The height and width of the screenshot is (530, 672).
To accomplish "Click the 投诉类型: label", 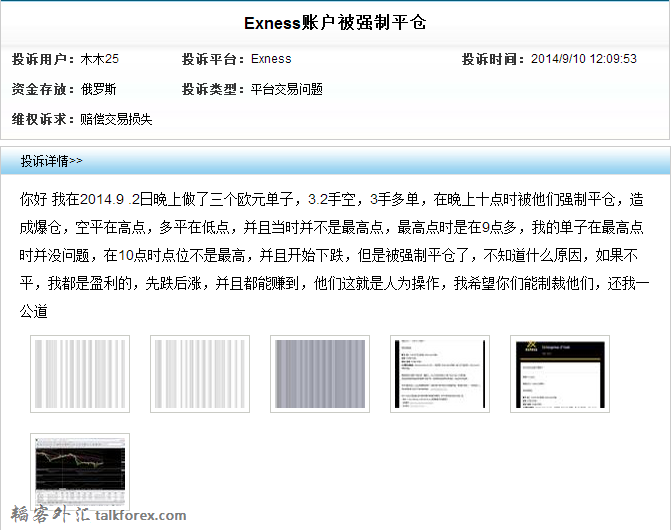I will (x=213, y=89).
